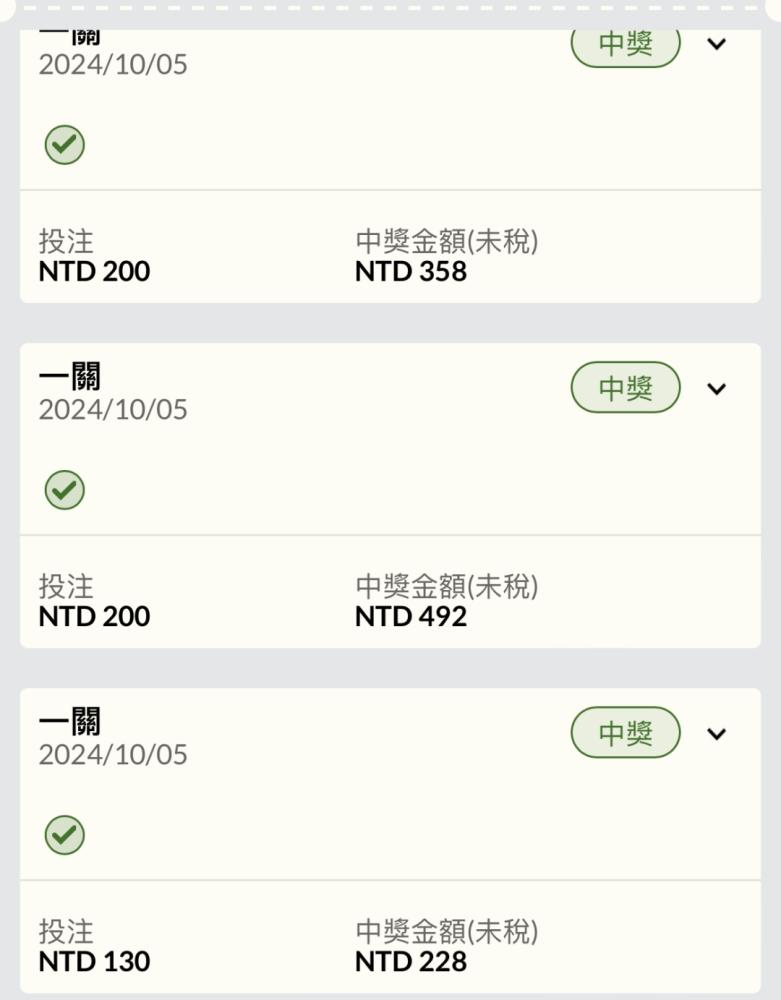Click the 2024/10/05 date on the bottom card
The height and width of the screenshot is (1000, 781).
pyautogui.click(x=113, y=754)
